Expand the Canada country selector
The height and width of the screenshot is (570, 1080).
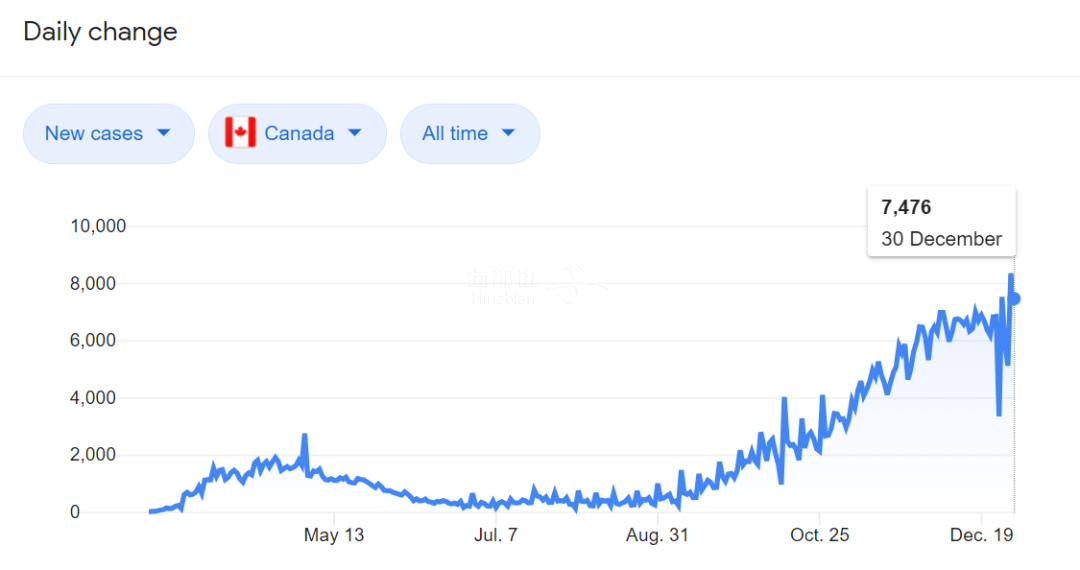click(x=297, y=133)
